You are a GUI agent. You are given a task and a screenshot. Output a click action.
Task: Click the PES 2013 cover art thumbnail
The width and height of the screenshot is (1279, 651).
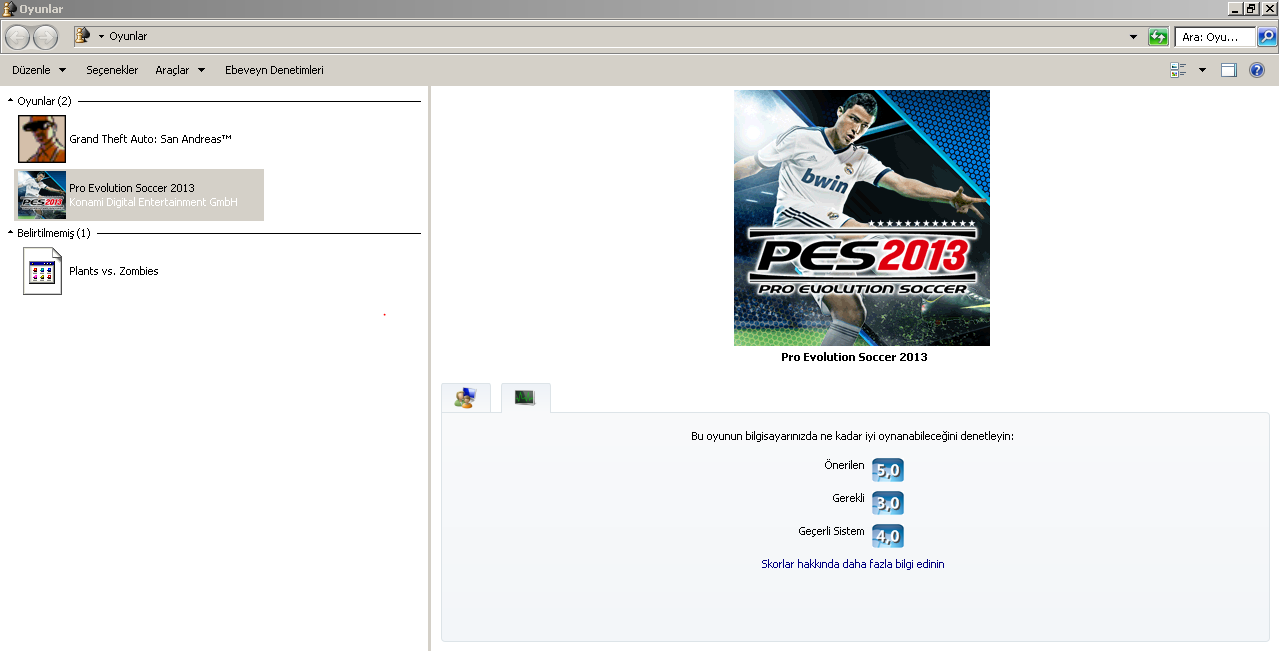tap(861, 218)
